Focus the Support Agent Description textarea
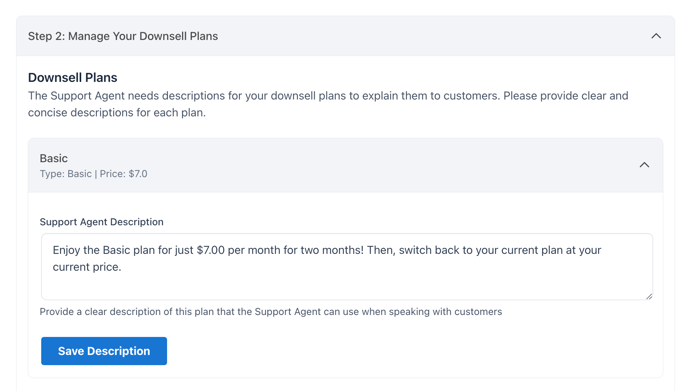This screenshot has width=688, height=391. pos(347,267)
